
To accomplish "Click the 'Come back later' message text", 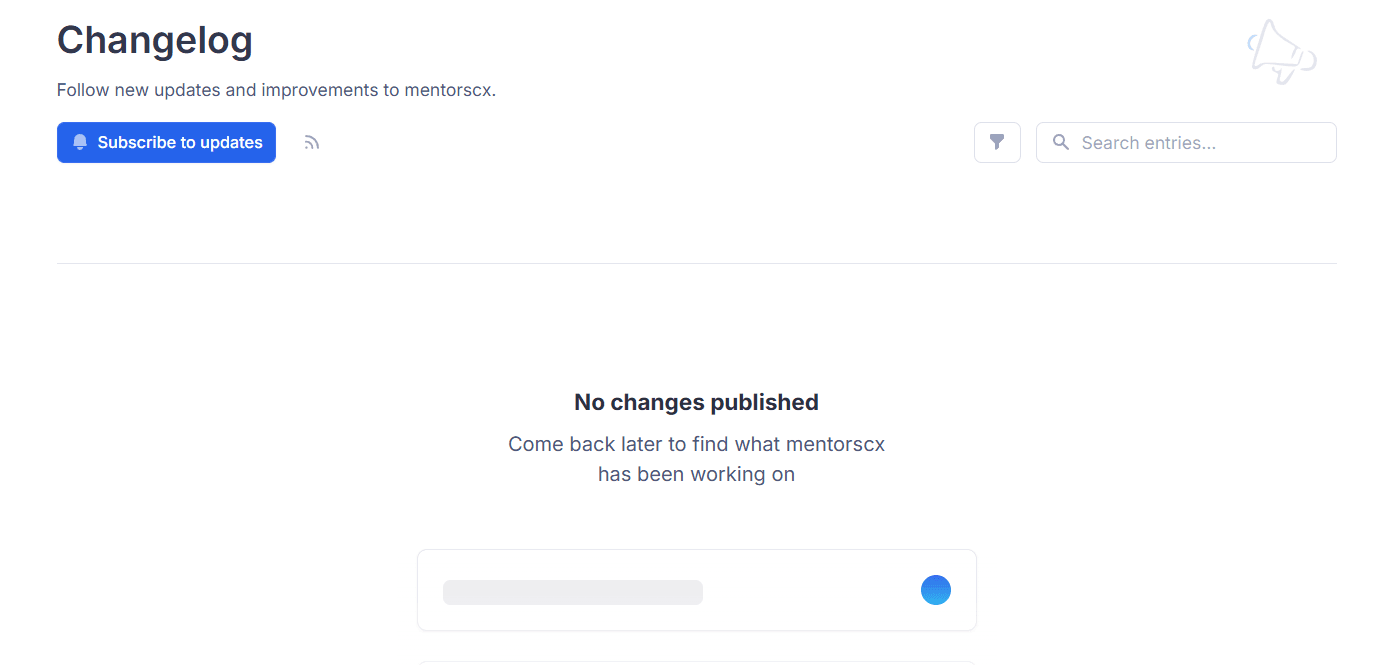I will [696, 459].
